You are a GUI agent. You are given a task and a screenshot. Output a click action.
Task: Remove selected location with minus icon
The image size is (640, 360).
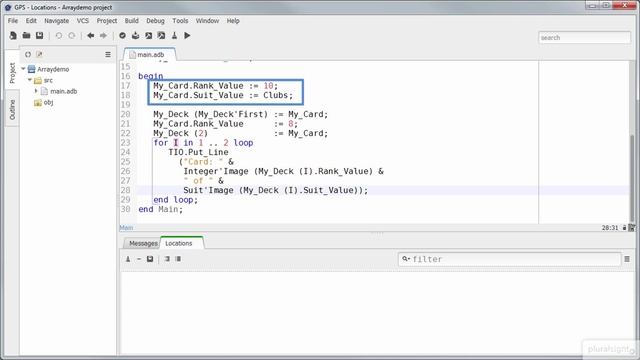pyautogui.click(x=139, y=259)
